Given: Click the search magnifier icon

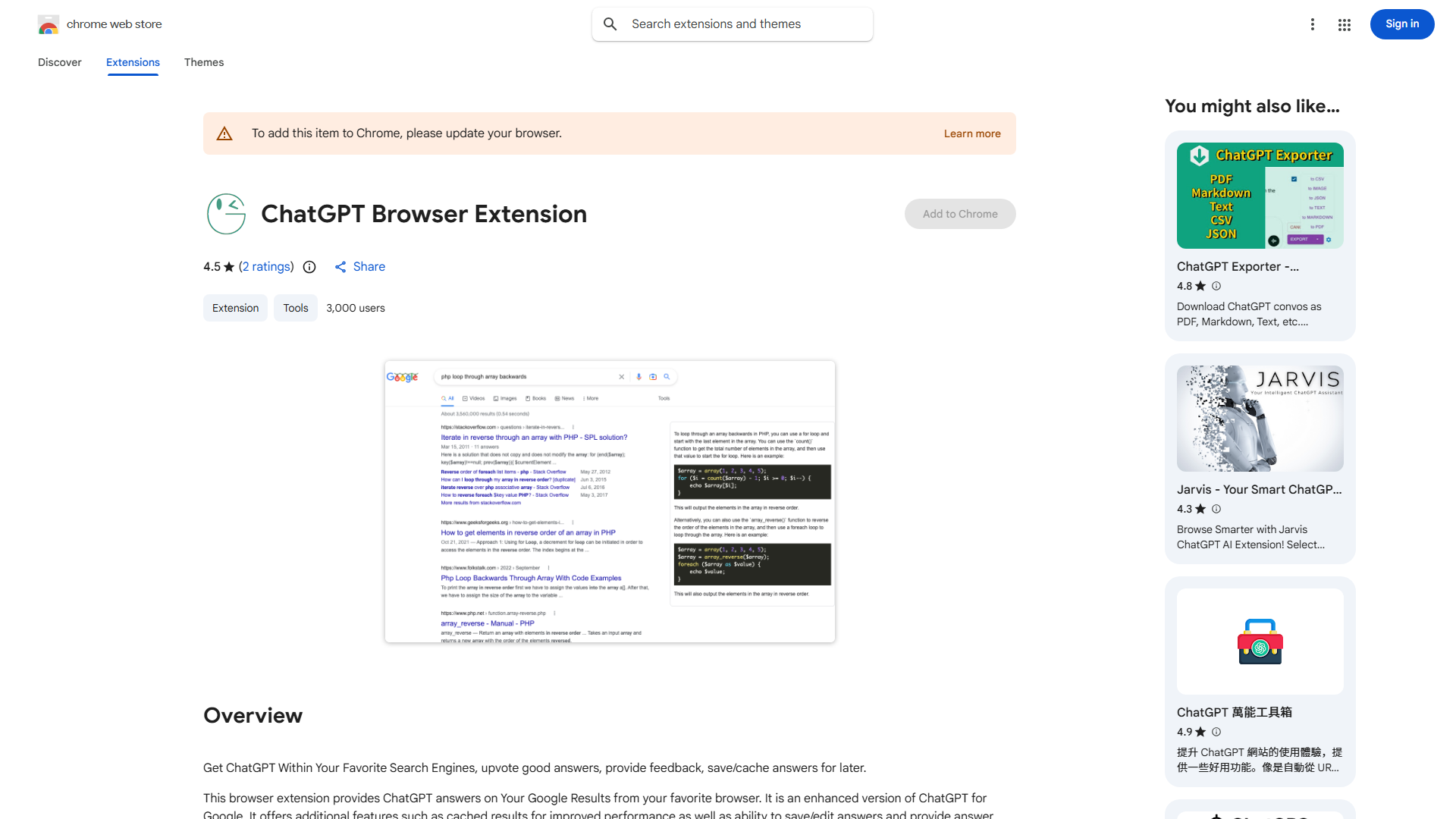Looking at the screenshot, I should (610, 24).
